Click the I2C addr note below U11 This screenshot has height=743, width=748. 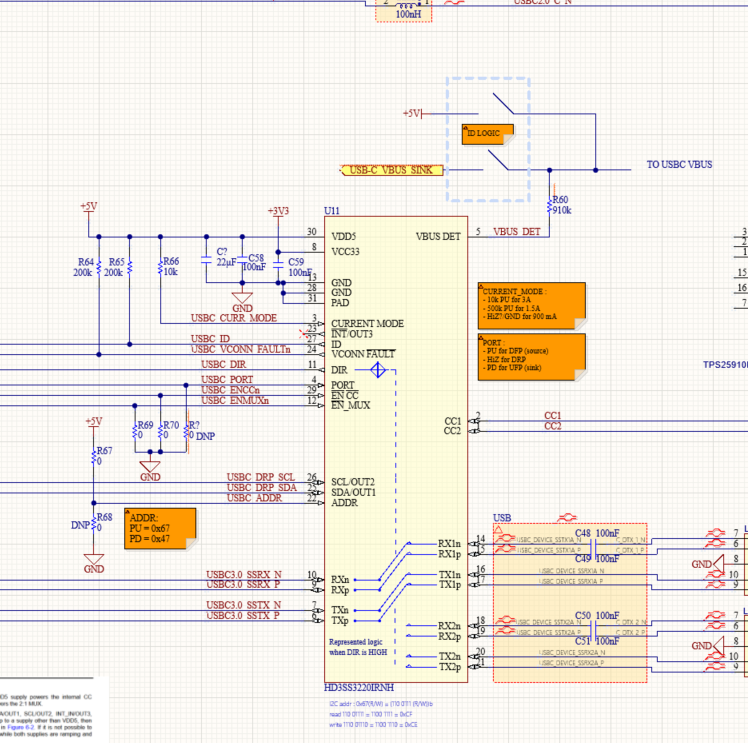pos(381,714)
